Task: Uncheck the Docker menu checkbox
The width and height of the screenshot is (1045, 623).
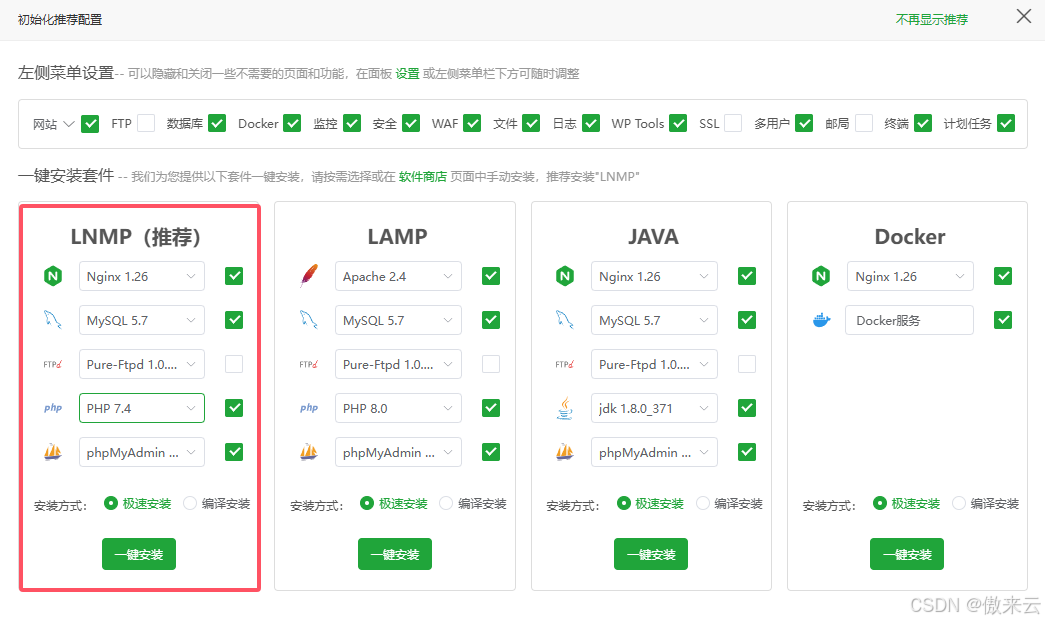Action: (x=292, y=123)
